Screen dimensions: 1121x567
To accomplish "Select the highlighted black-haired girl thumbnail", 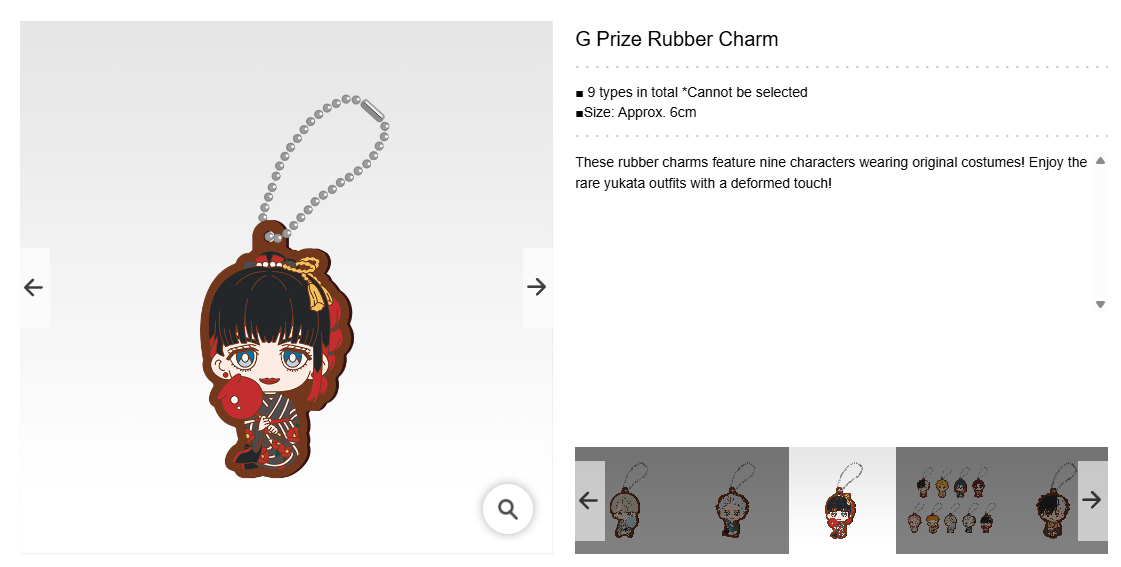I will click(842, 501).
